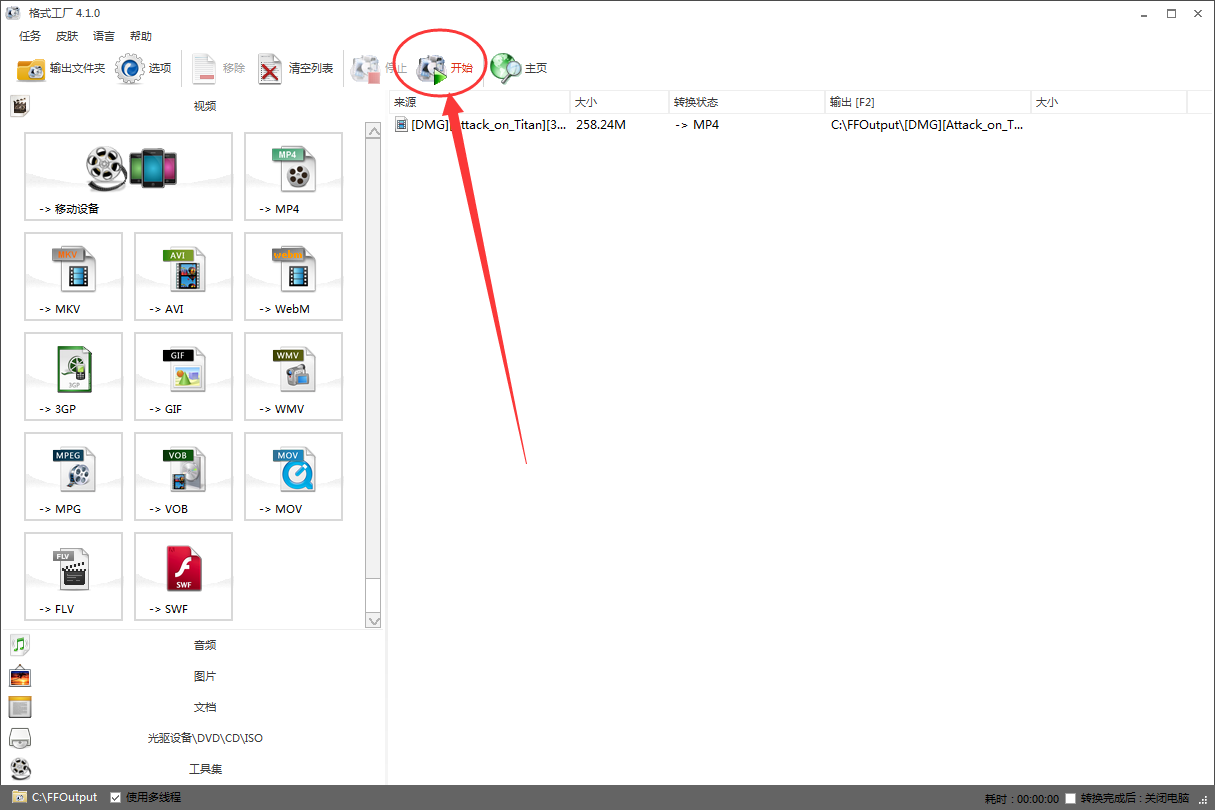Open the 语言 language menu
Image resolution: width=1215 pixels, height=810 pixels.
coord(104,36)
